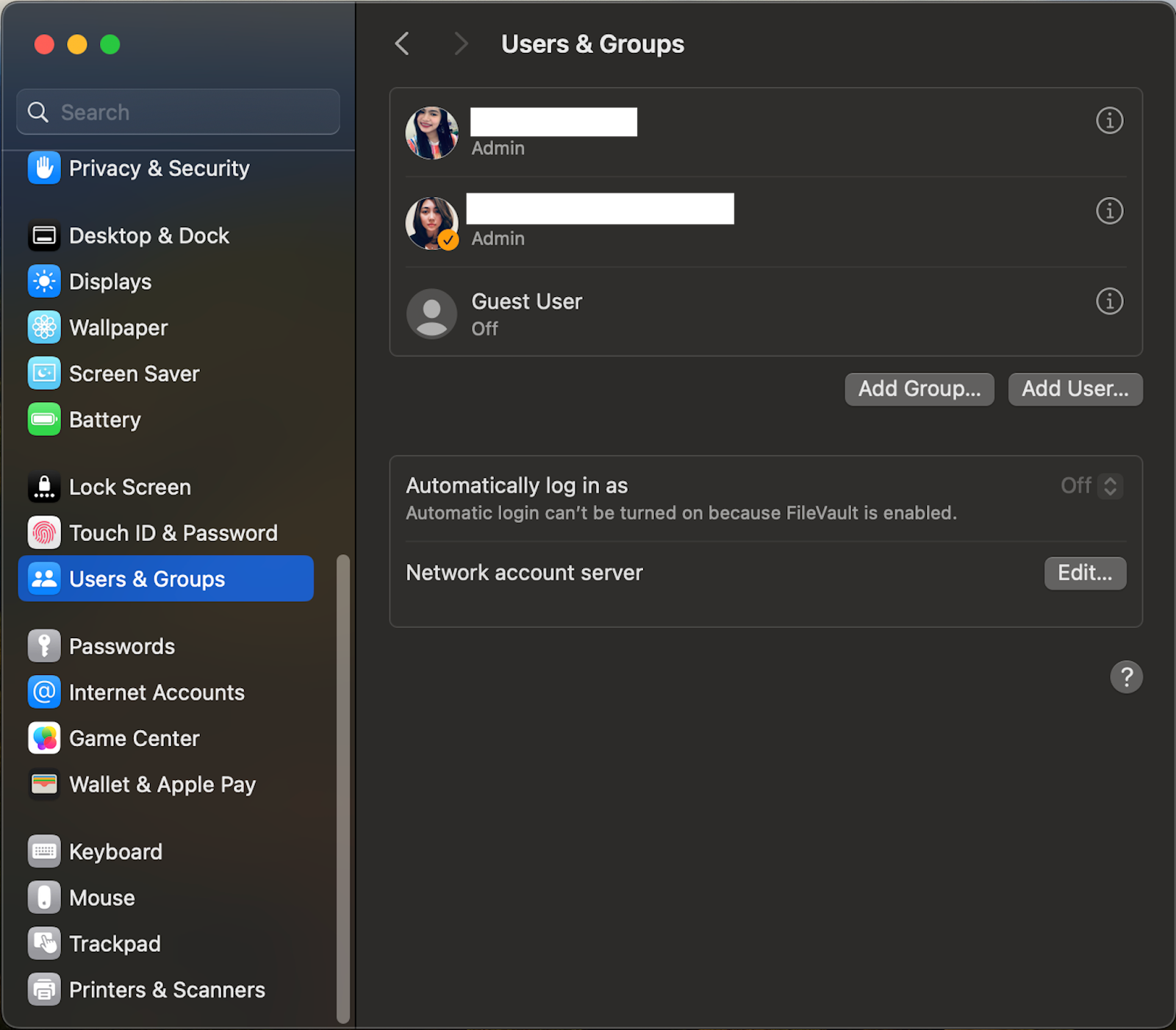Screen dimensions: 1176x1030
Task: Select Game Center label in sidebar
Action: pos(135,738)
